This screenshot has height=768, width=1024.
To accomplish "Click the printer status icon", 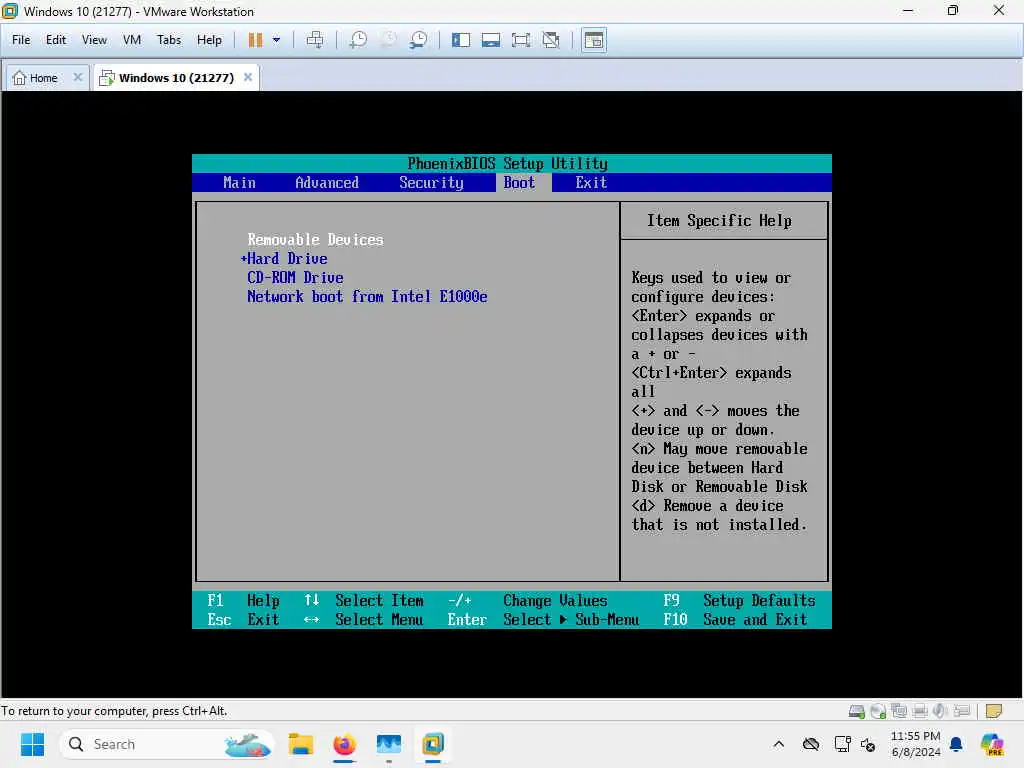I will (920, 711).
